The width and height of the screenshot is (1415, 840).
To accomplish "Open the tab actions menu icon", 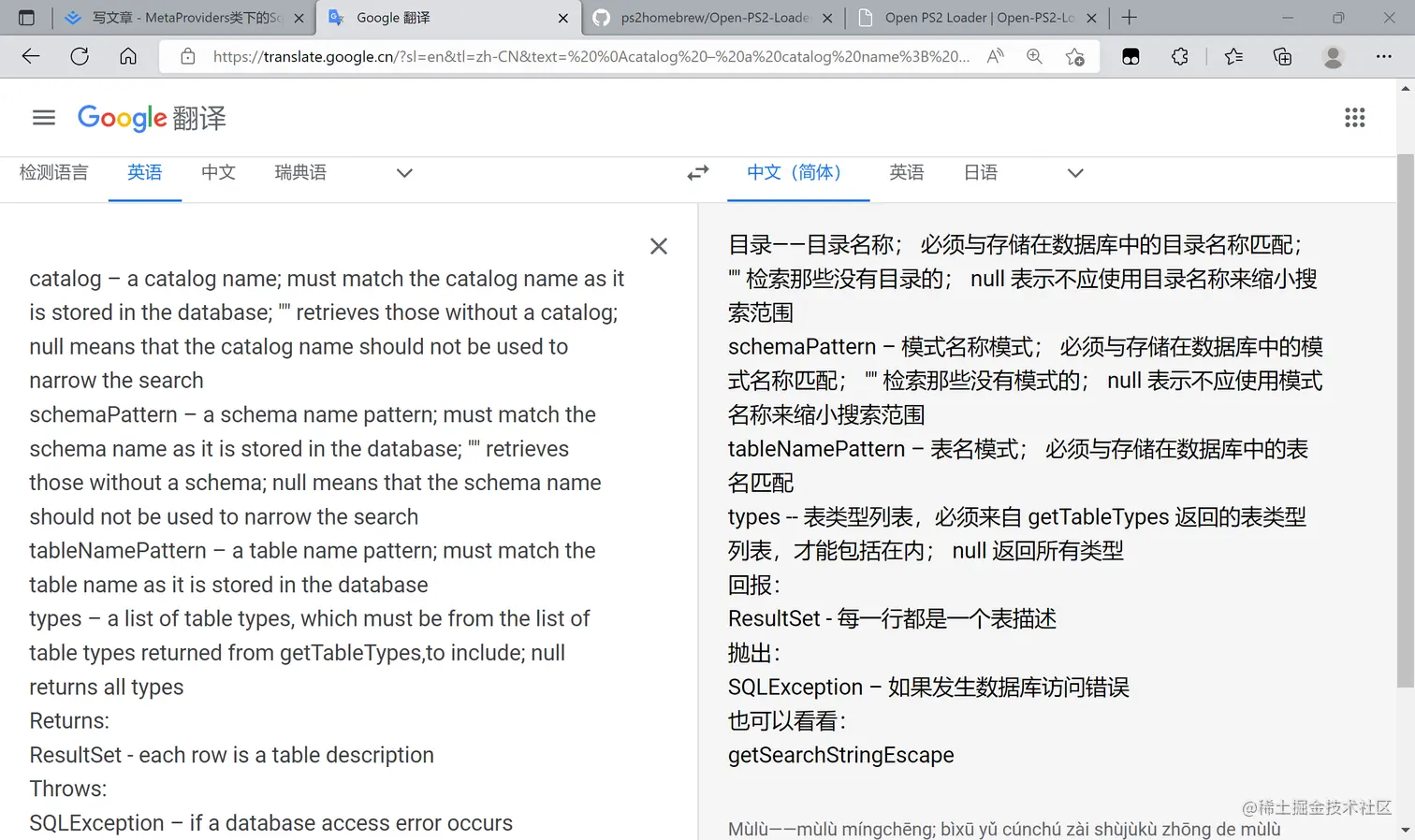I will tap(26, 17).
